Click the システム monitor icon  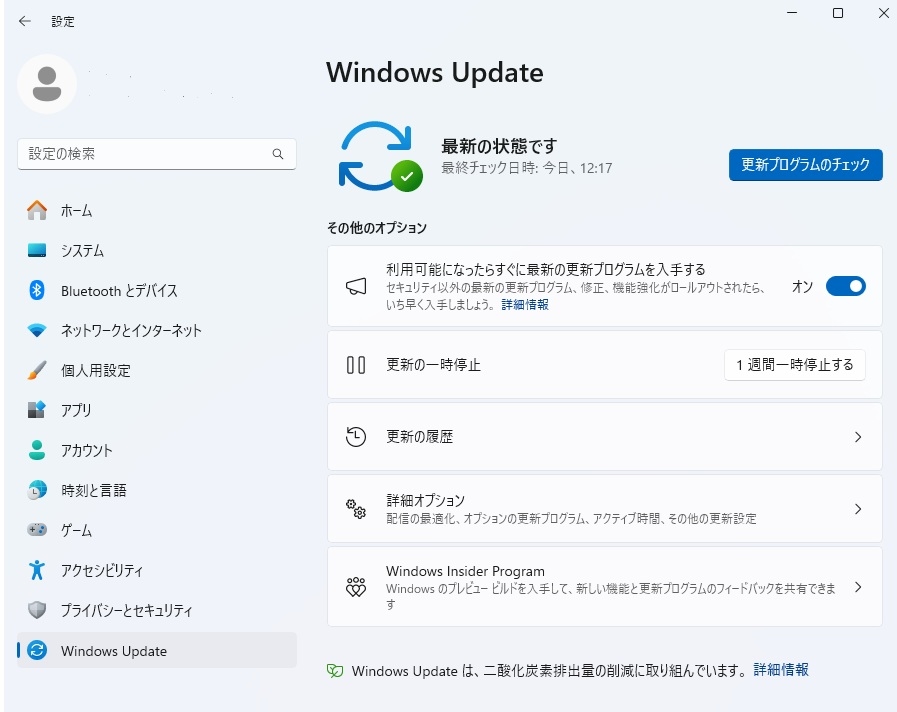tap(37, 250)
